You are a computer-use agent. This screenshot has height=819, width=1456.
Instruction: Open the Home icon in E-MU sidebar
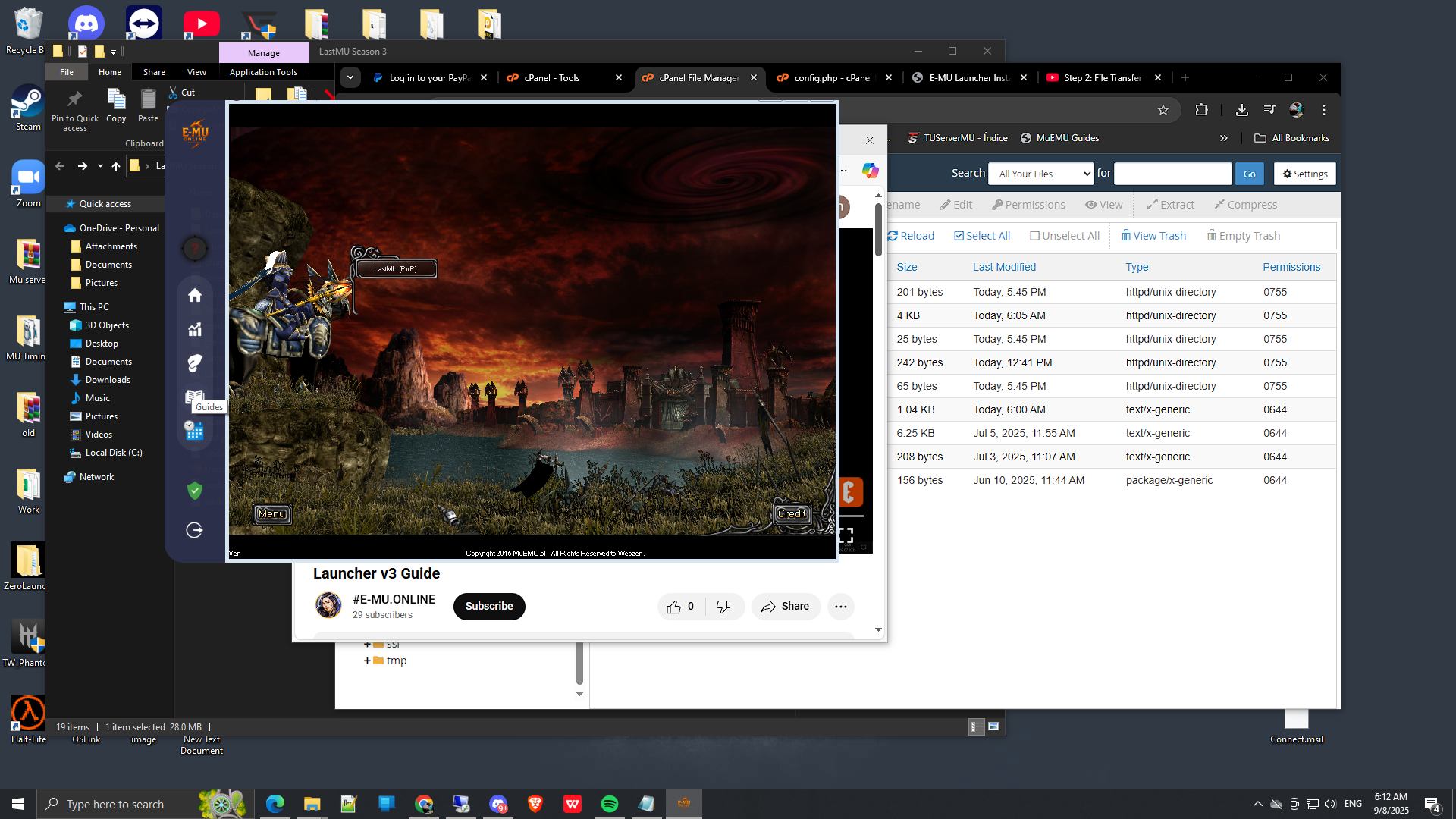coord(195,296)
